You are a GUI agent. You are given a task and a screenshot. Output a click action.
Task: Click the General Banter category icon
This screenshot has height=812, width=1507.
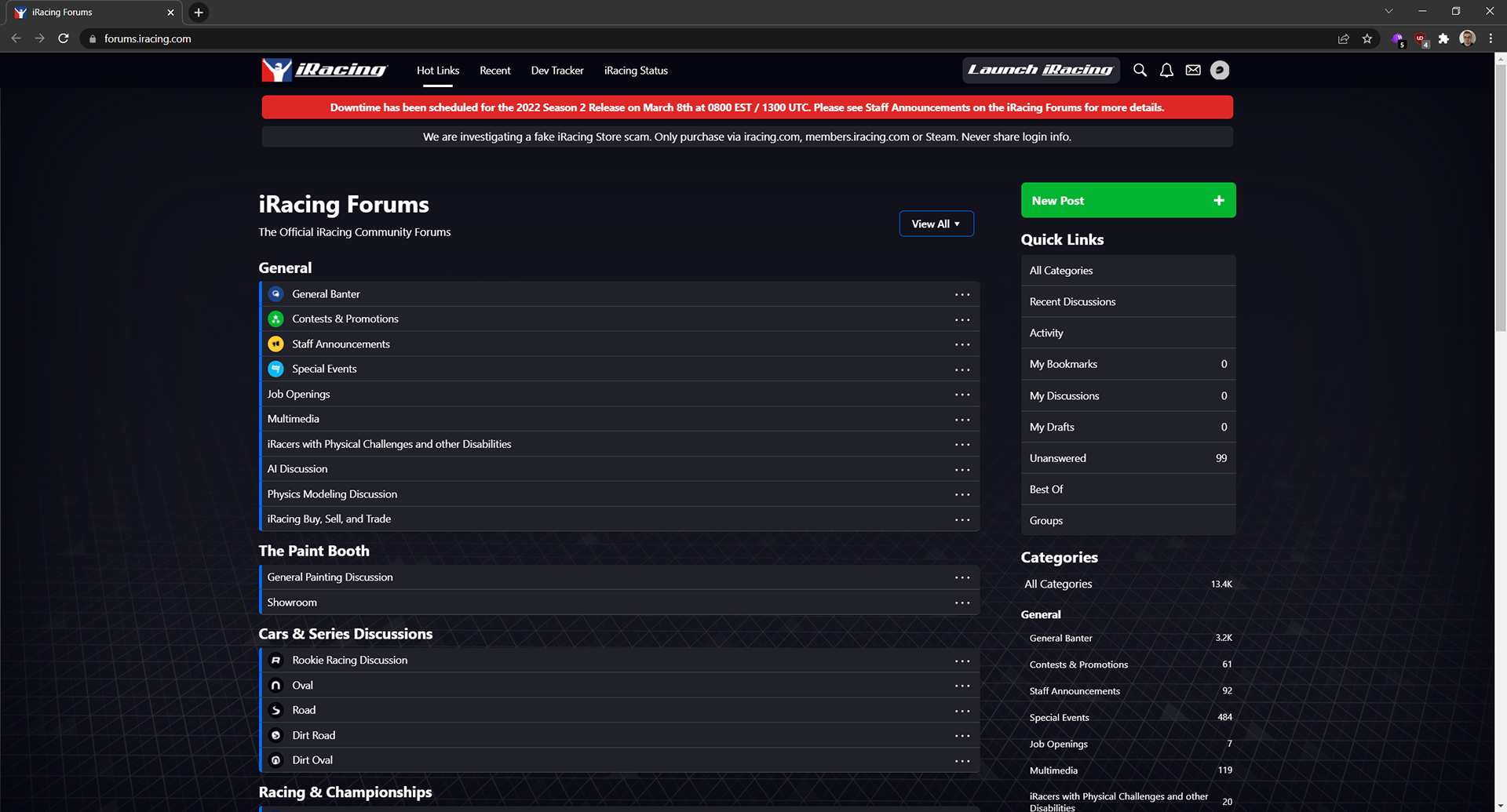tap(275, 294)
